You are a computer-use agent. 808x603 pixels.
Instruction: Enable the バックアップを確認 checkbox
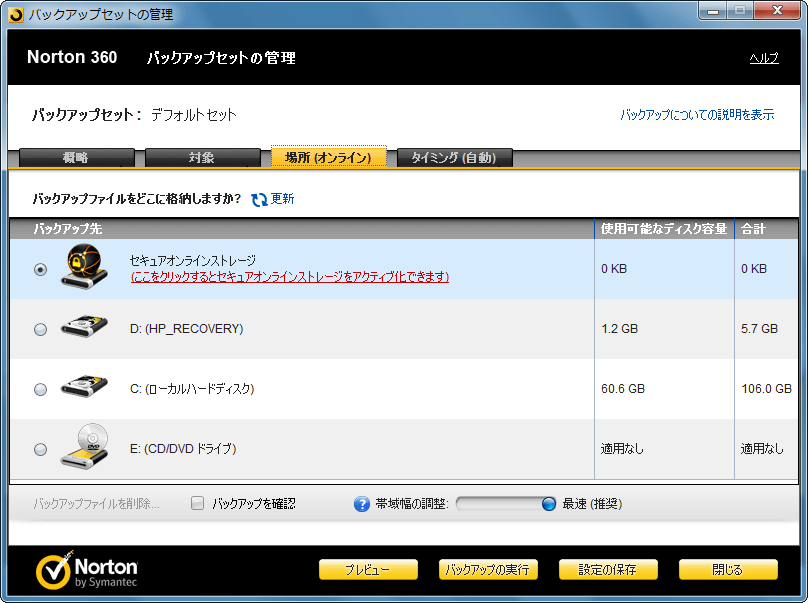pos(197,503)
